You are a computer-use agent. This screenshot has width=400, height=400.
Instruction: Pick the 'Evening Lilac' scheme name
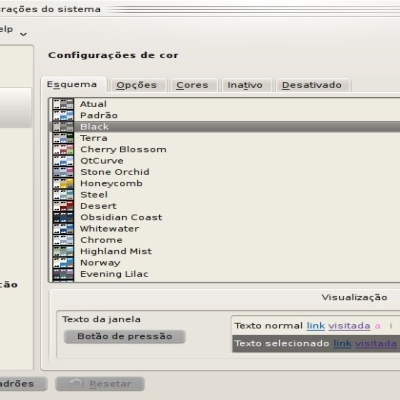(114, 274)
